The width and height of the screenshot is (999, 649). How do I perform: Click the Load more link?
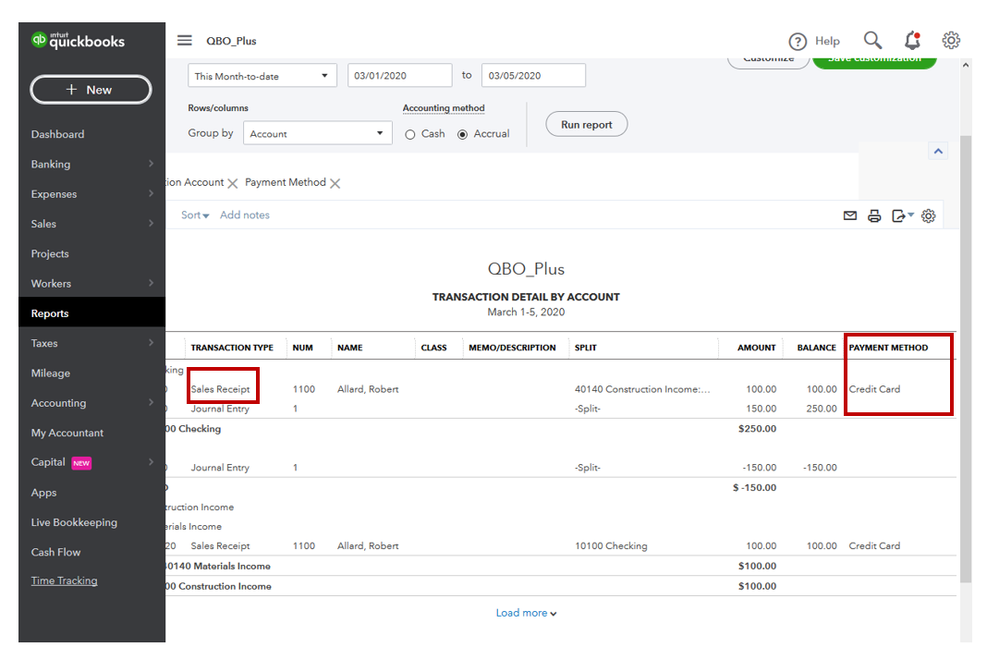coord(526,613)
